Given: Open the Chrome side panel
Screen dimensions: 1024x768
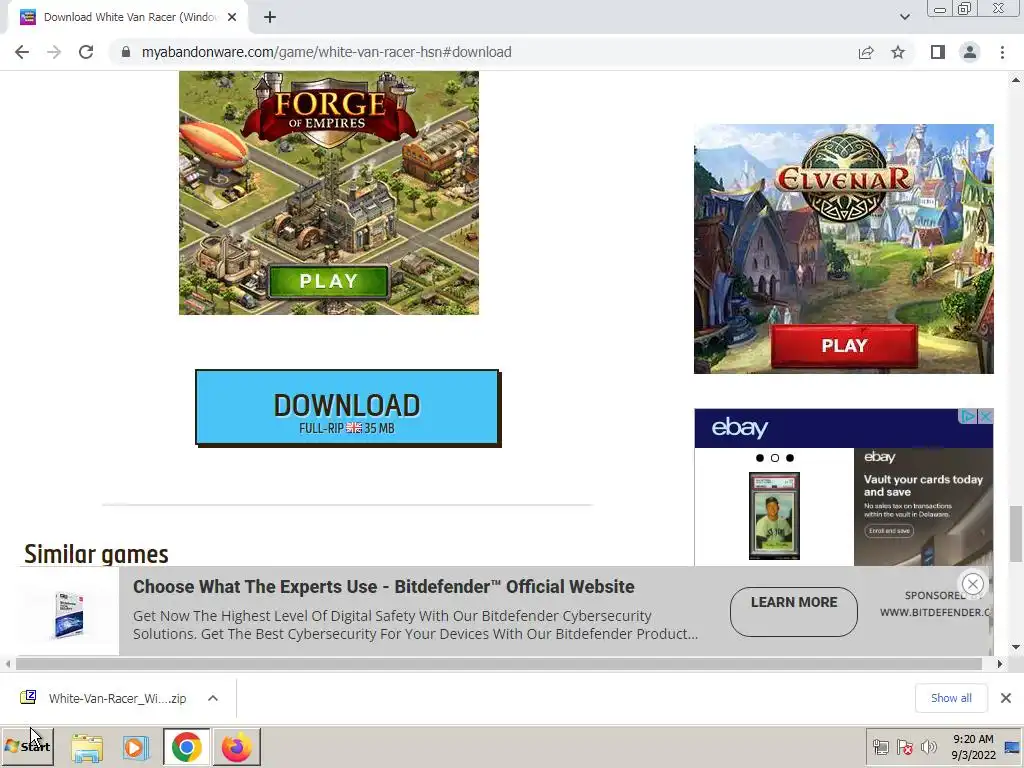Looking at the screenshot, I should (x=938, y=52).
